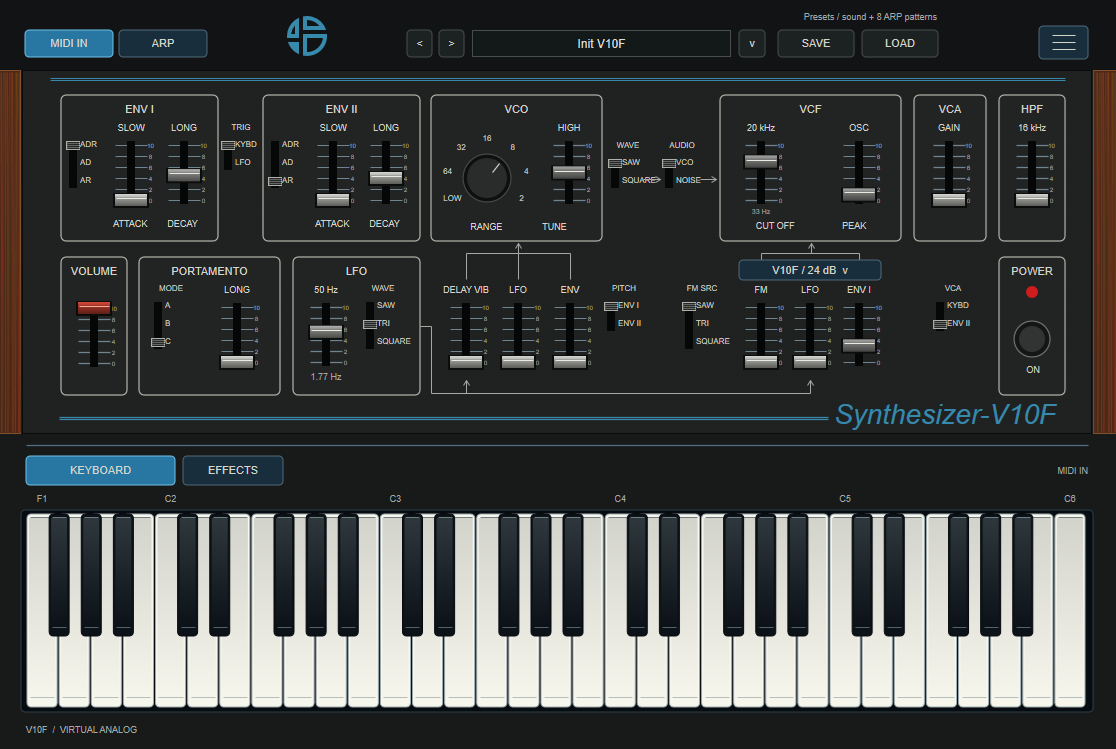Click VCF modulation LFO slider handle
The image size is (1116, 749).
click(810, 362)
